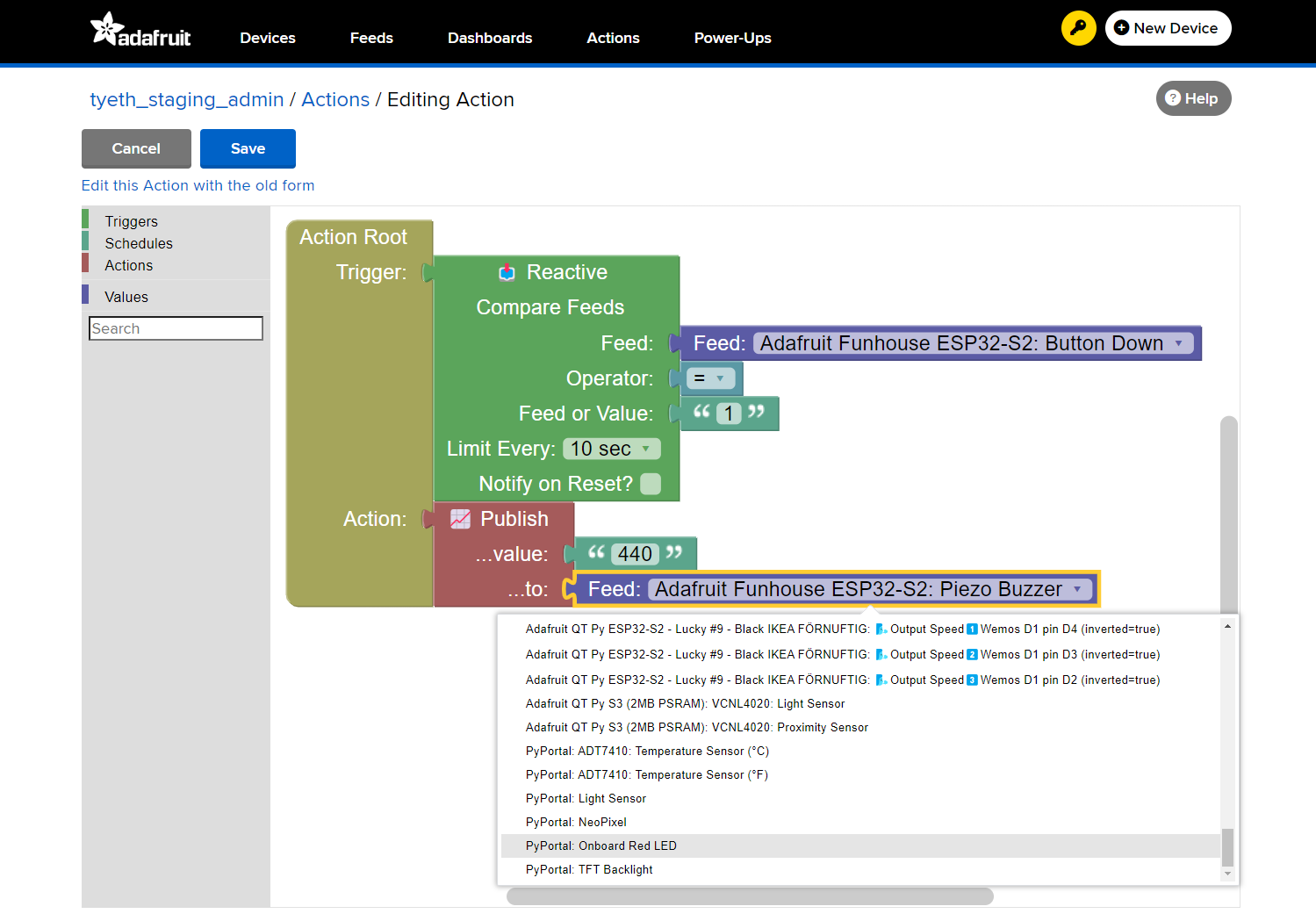Open the Dashboards menu
The width and height of the screenshot is (1316, 921).
[490, 38]
